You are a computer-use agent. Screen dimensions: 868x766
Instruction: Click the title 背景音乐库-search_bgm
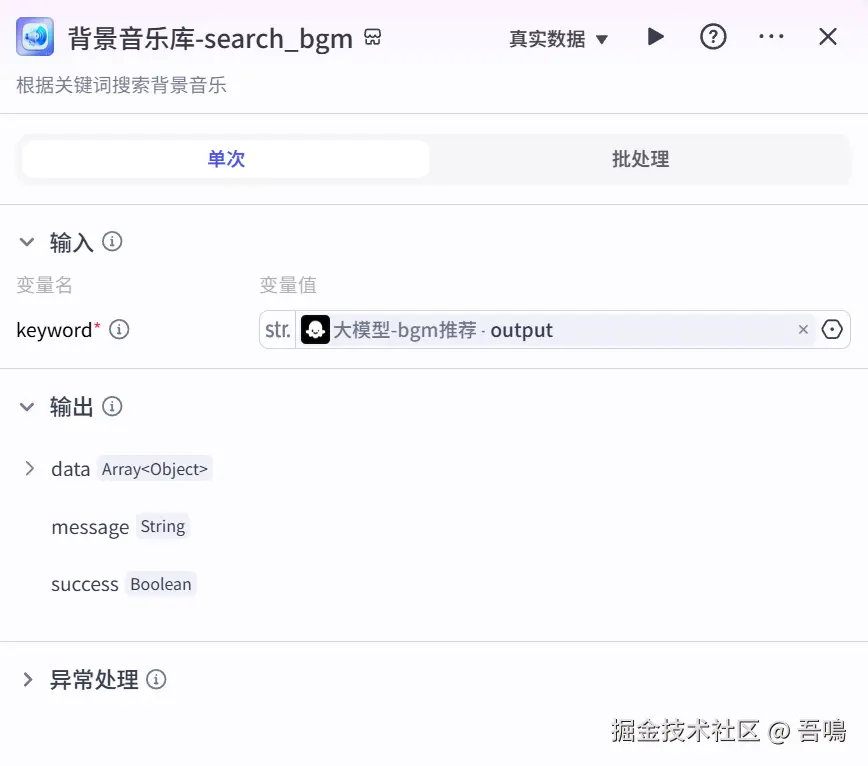pyautogui.click(x=210, y=39)
